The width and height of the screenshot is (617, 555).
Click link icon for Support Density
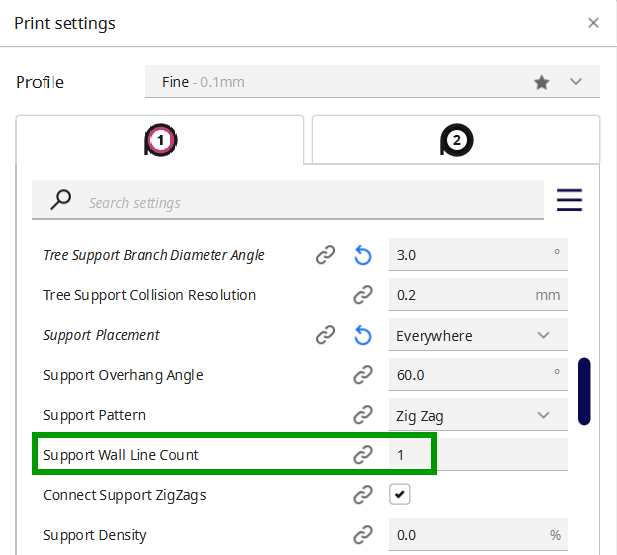coord(362,535)
